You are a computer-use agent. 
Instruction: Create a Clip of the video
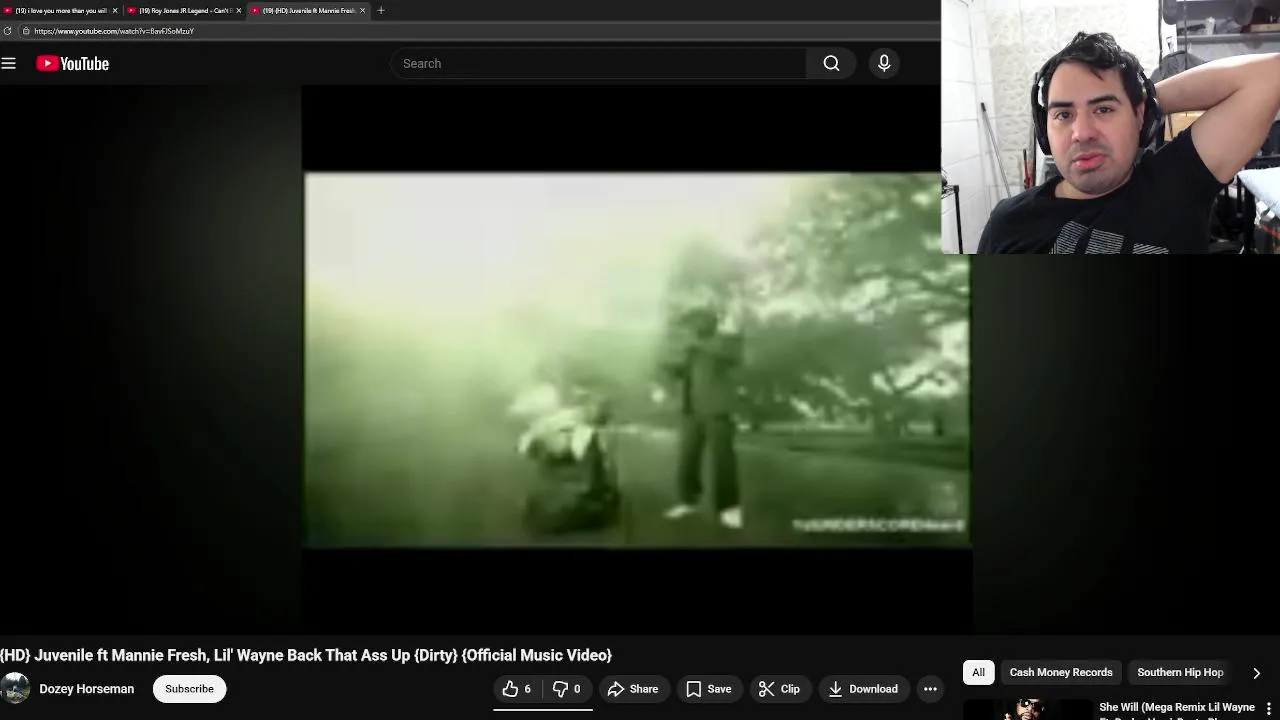pos(779,689)
